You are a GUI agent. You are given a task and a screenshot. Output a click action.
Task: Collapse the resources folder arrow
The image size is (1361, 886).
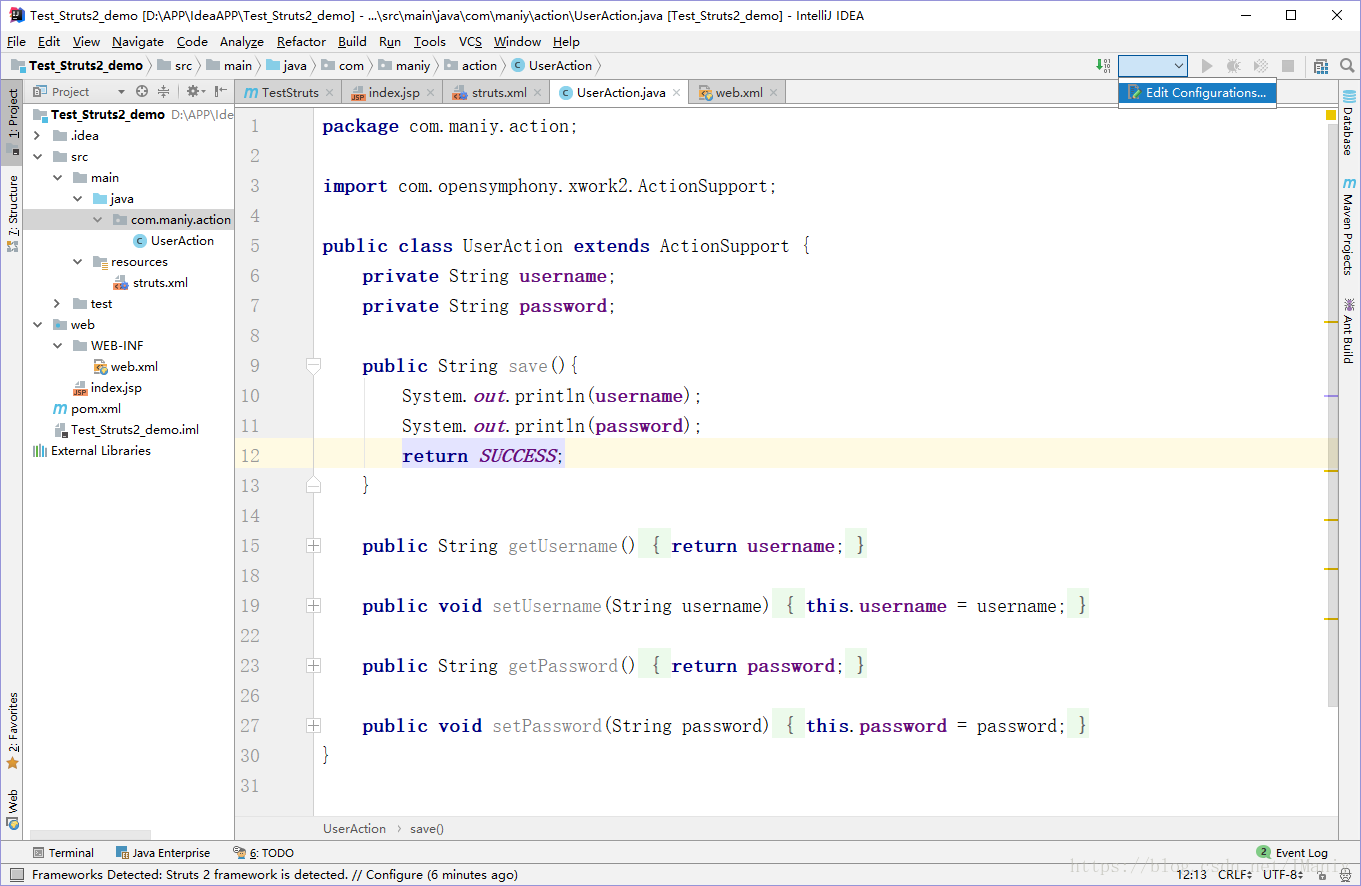pyautogui.click(x=78, y=262)
